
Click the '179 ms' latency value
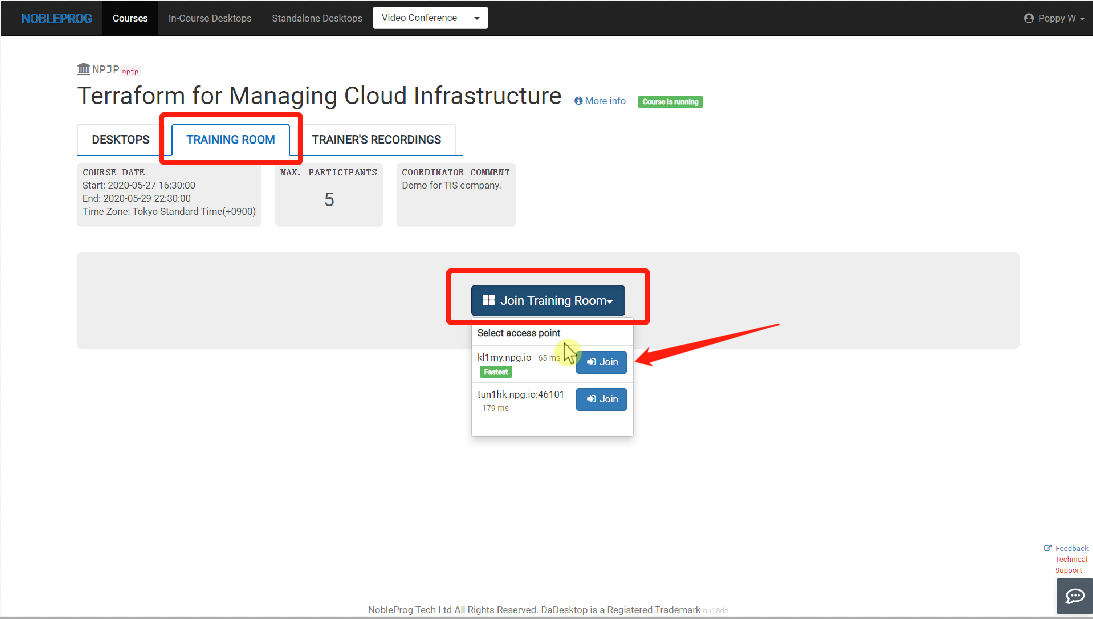496,408
